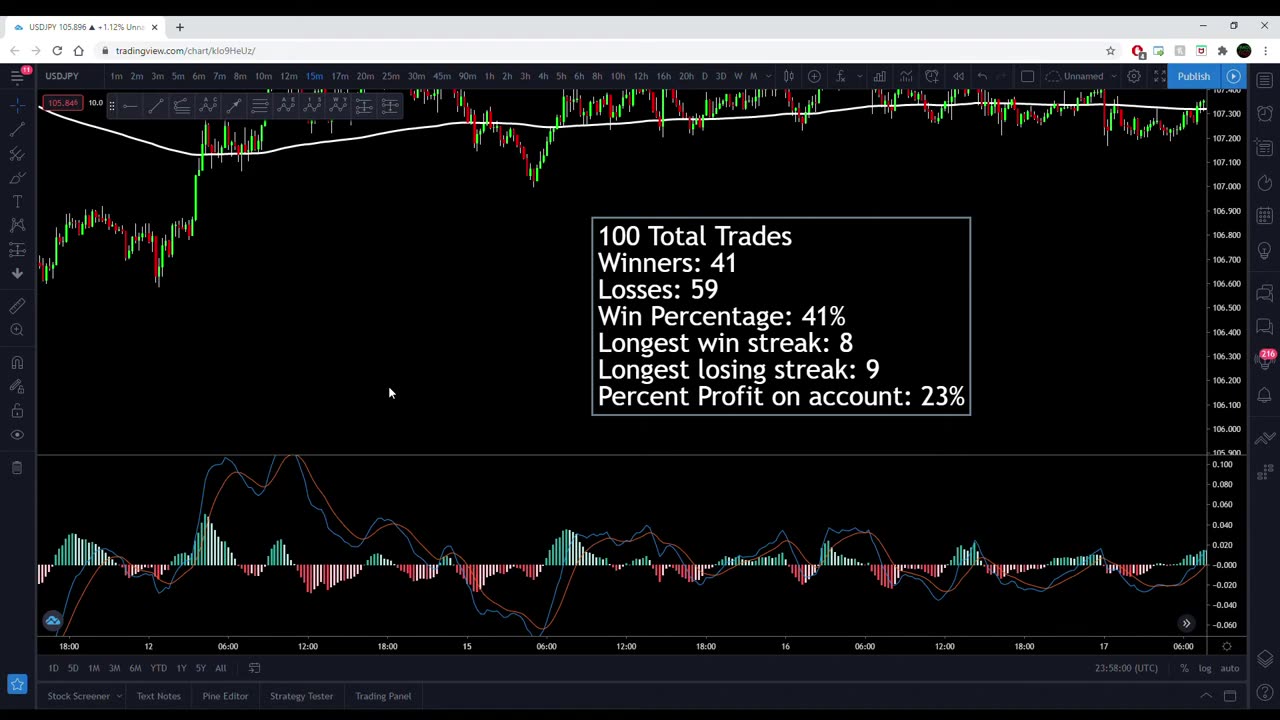
Task: Select the trend line drawing tool in left sidebar
Action: pyautogui.click(x=17, y=129)
